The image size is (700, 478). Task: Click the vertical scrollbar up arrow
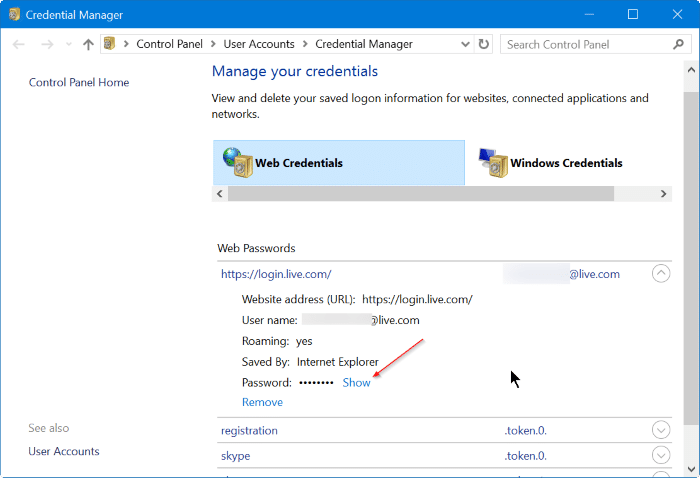coord(691,70)
